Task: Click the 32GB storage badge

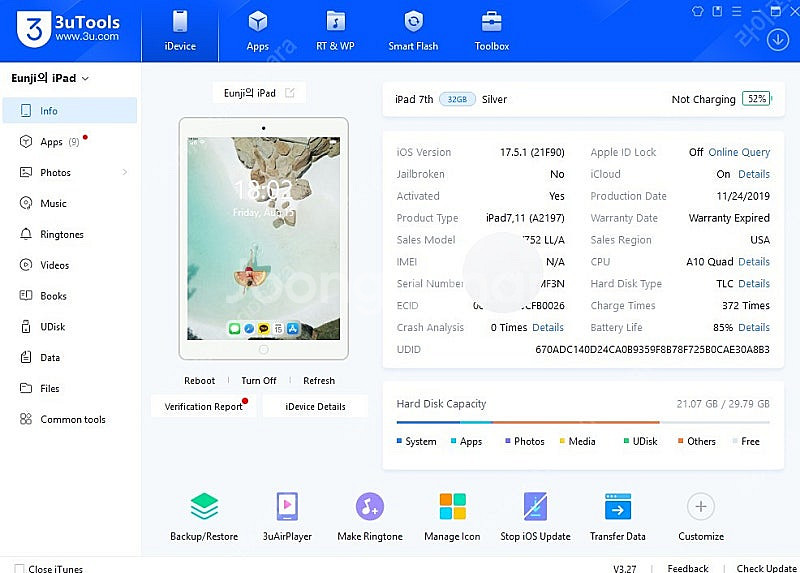Action: click(457, 99)
